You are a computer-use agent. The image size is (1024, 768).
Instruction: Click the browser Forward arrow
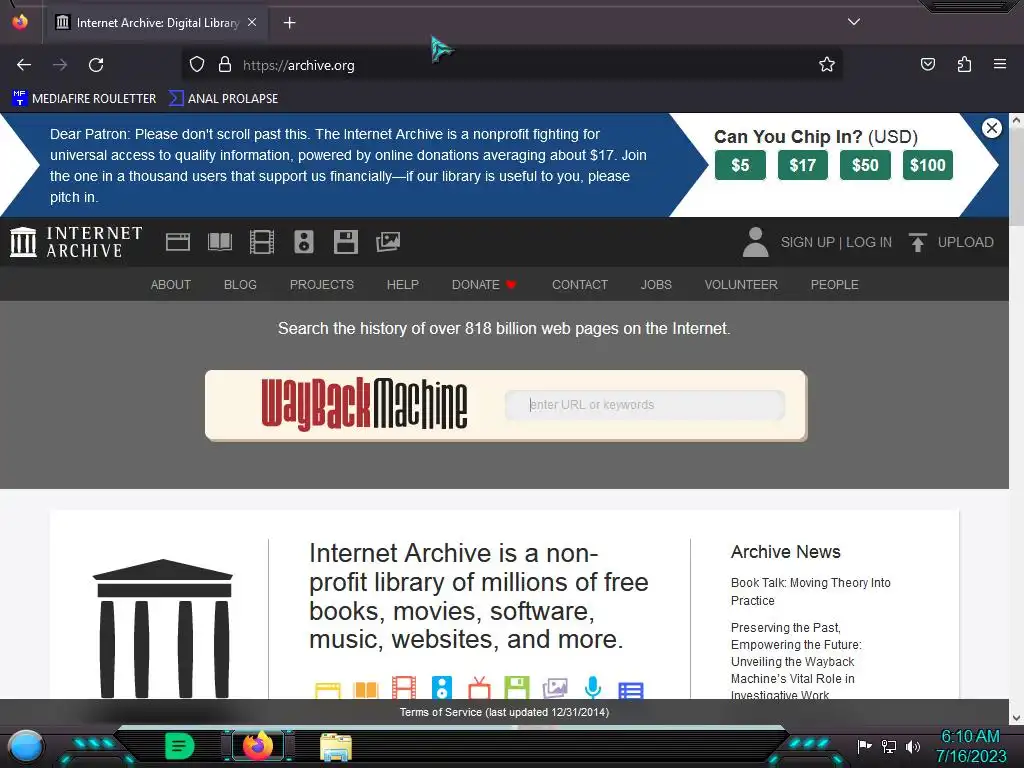coord(60,65)
